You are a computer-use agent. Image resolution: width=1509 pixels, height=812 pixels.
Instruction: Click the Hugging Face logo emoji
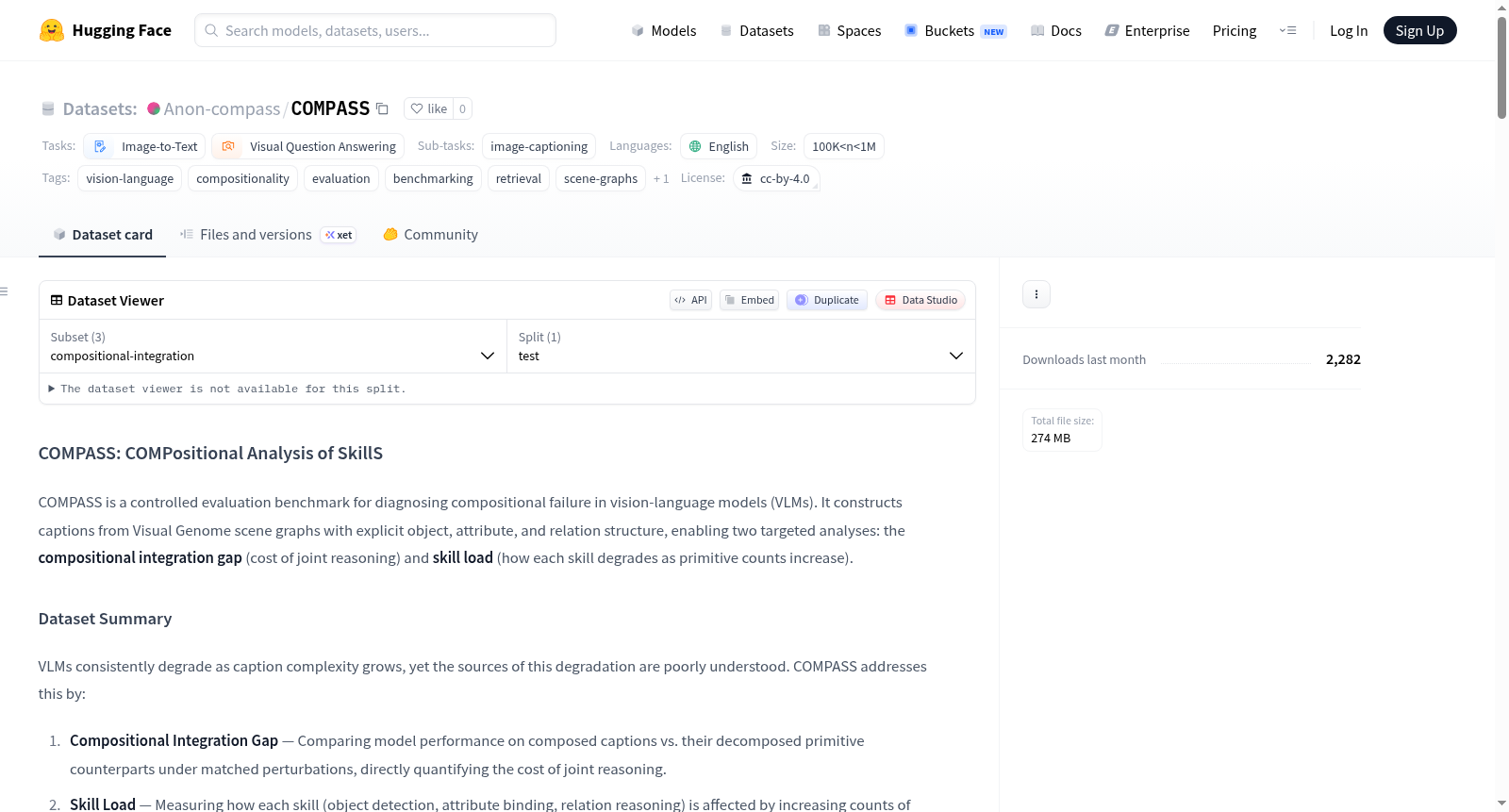click(x=52, y=30)
